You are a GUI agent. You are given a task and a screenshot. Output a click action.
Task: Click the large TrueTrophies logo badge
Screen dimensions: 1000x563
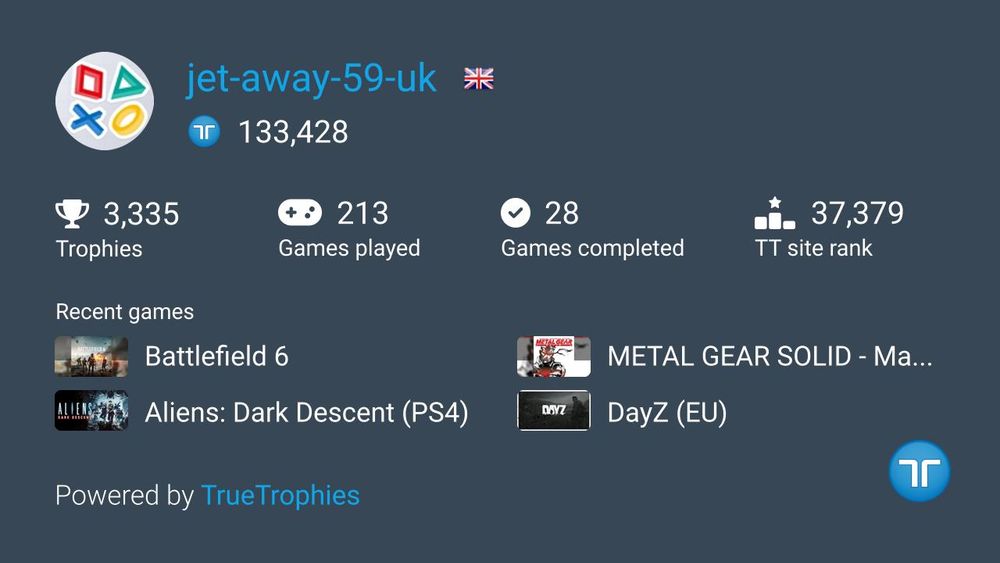[x=919, y=471]
